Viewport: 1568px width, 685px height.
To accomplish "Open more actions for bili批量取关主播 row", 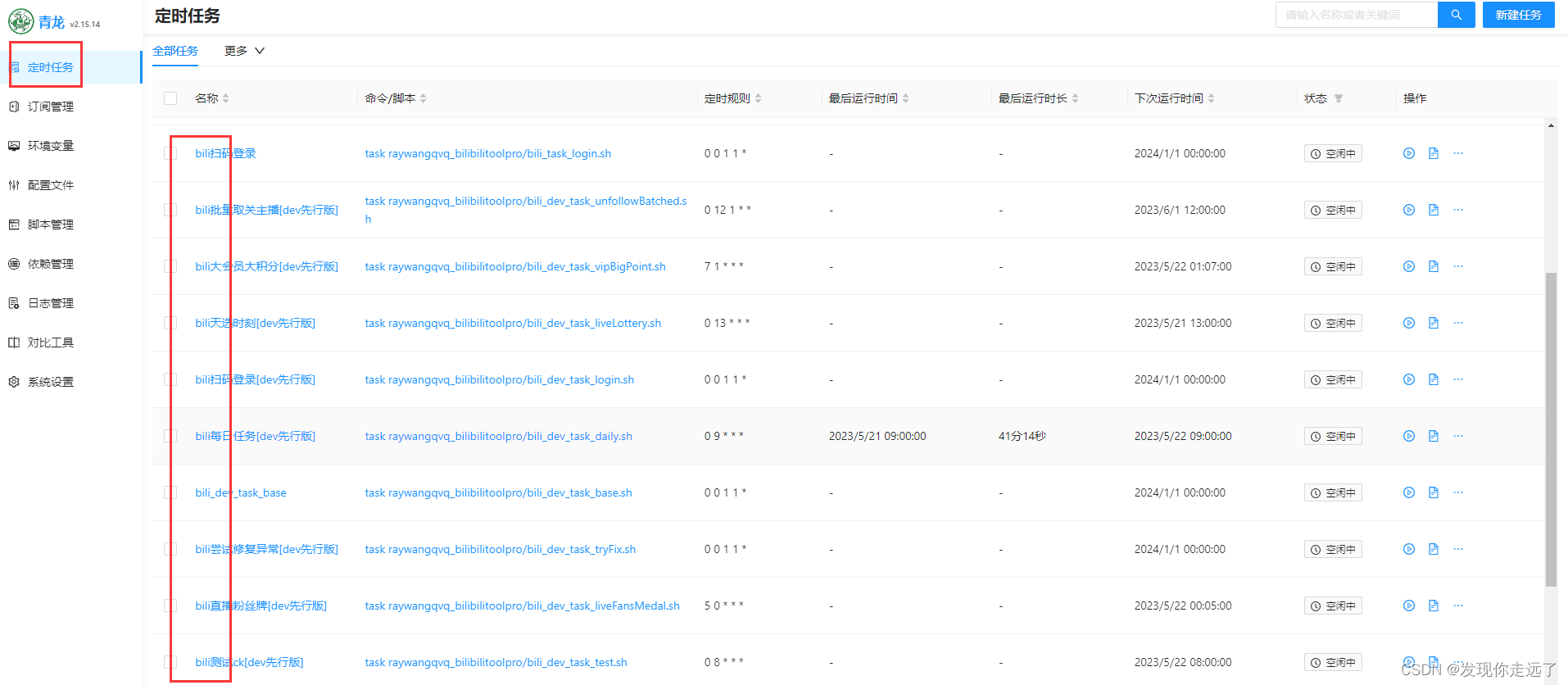I will [x=1458, y=210].
